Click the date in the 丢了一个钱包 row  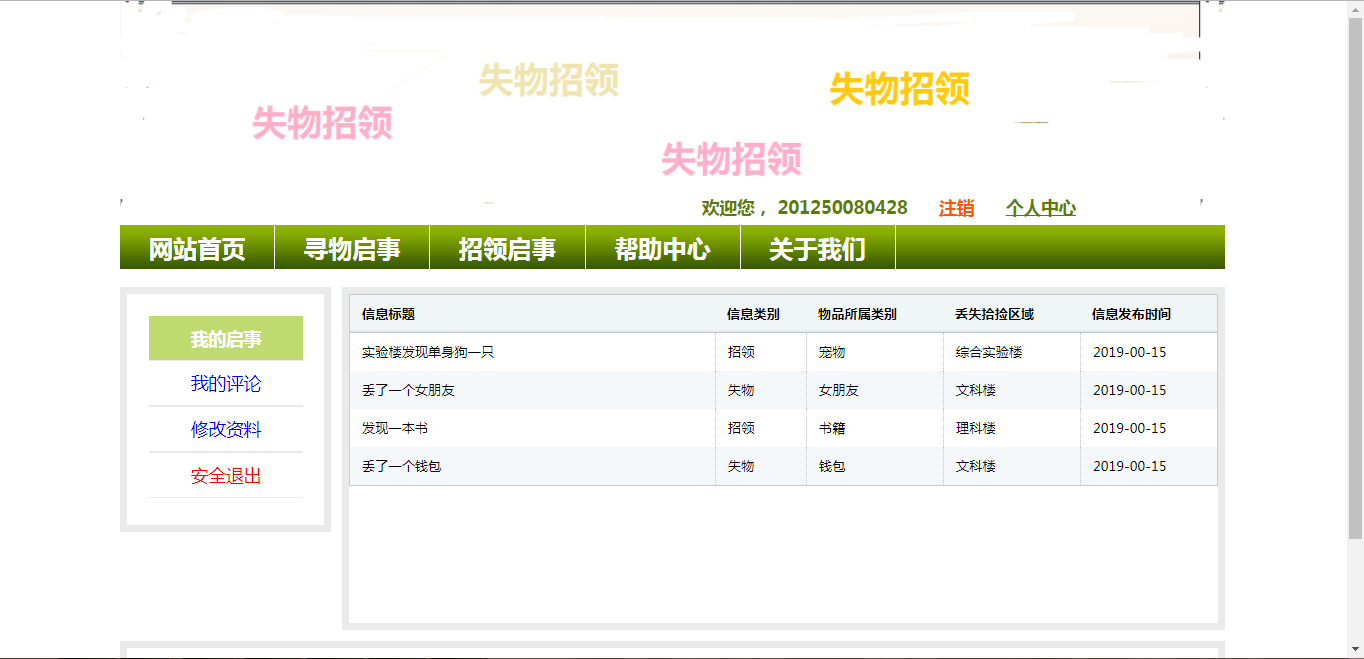tap(1129, 466)
